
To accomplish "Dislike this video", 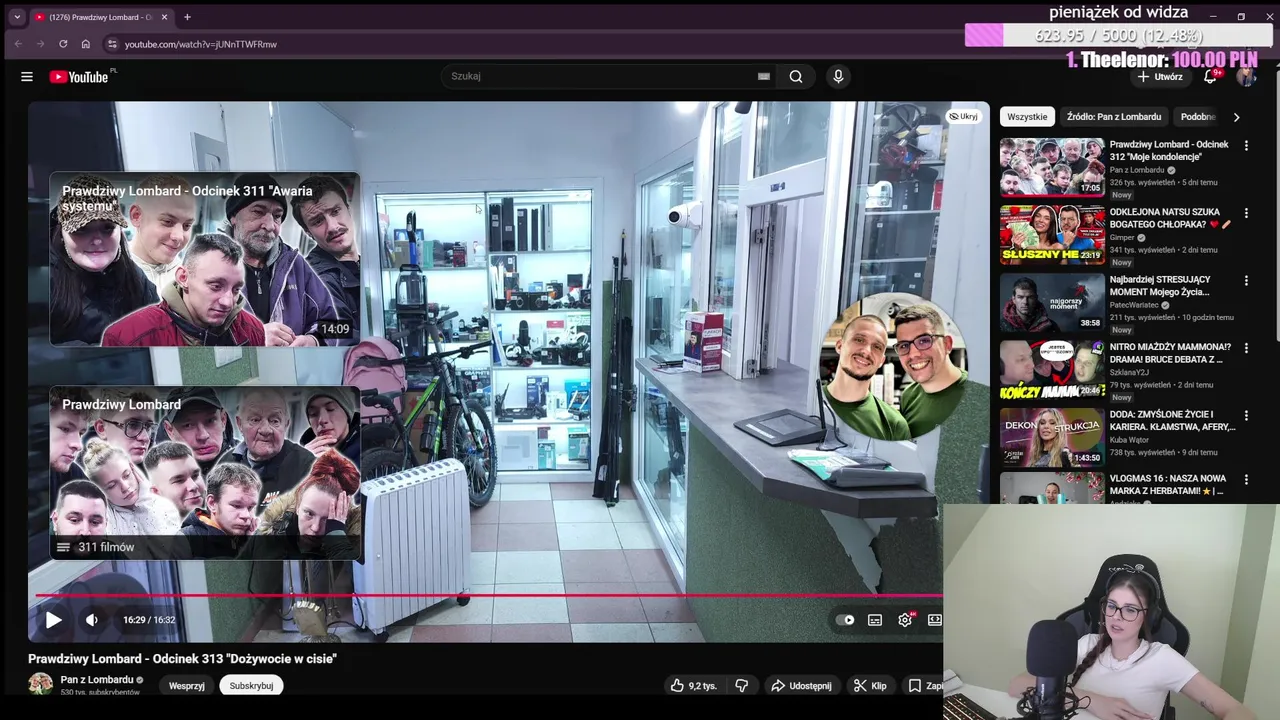I will point(742,686).
